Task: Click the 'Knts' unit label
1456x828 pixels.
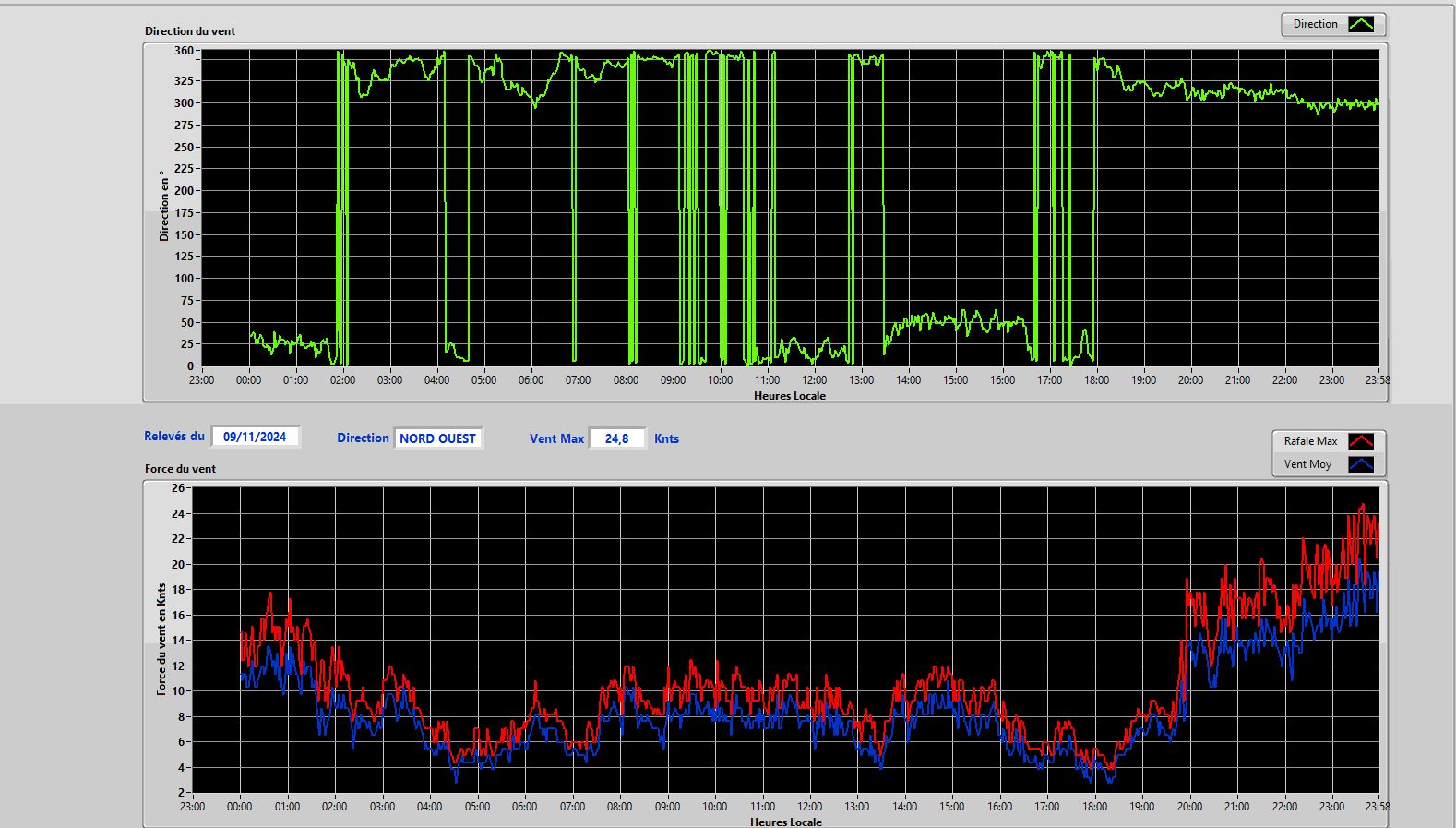Action: click(x=666, y=438)
